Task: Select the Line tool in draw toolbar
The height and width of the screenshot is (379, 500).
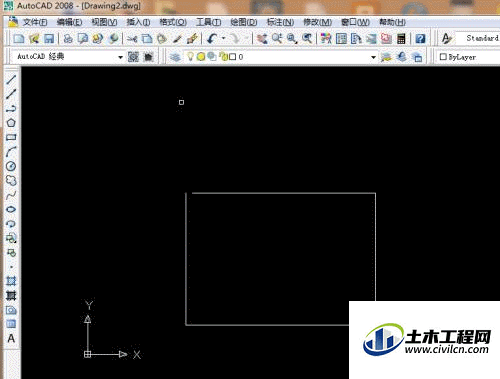Action: pos(11,79)
